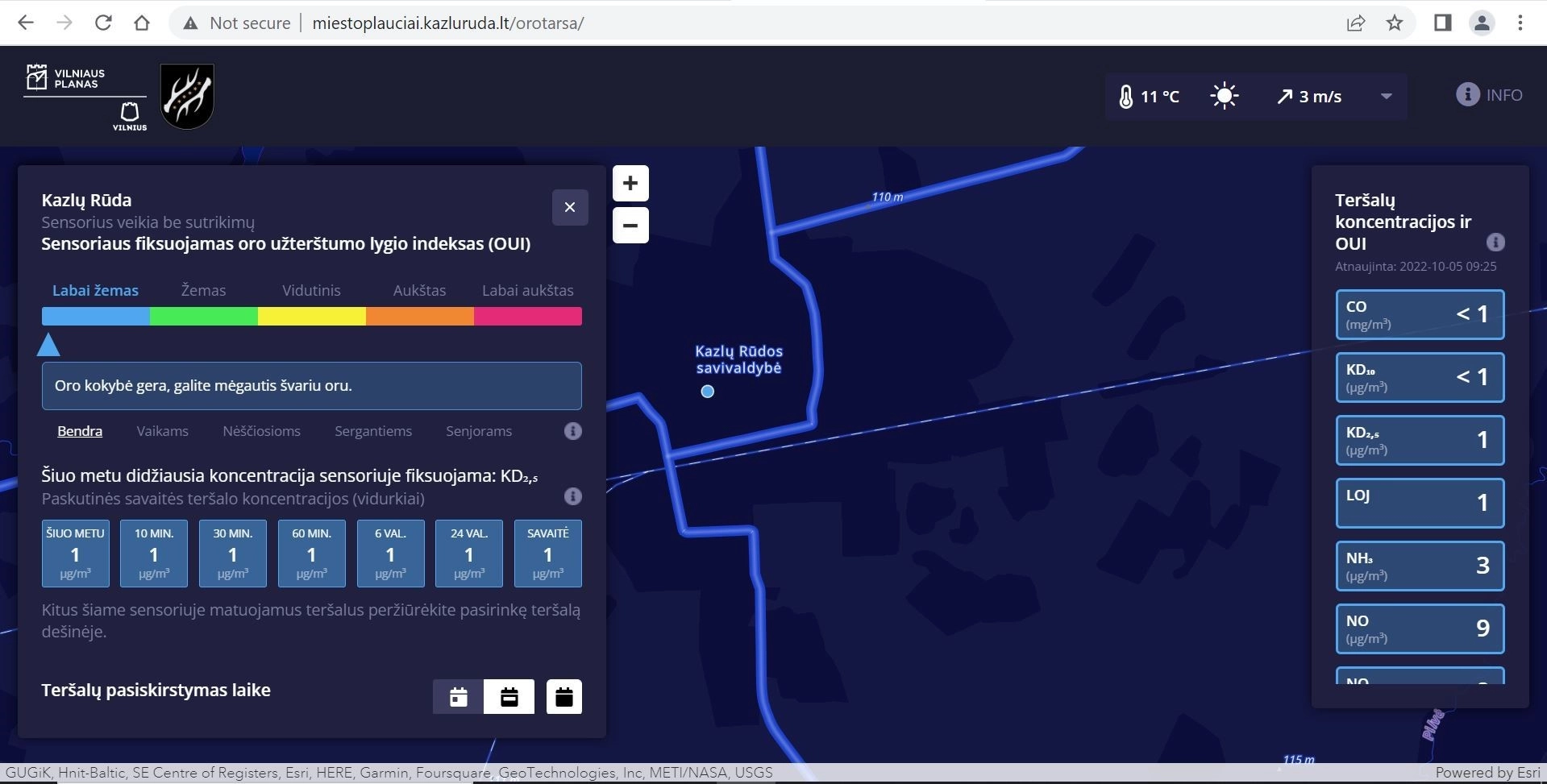
Task: Open info icon for weekly concentration averages
Action: tap(573, 496)
